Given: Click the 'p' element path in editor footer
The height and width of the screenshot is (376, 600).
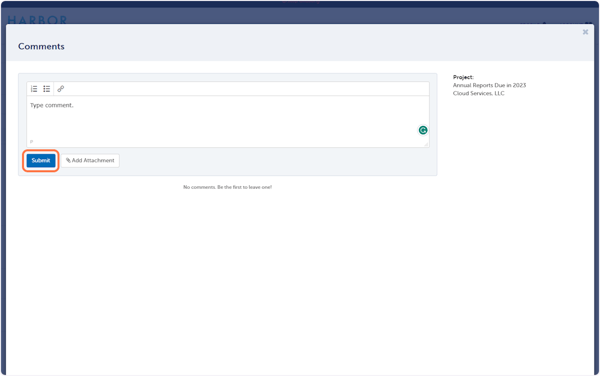Looking at the screenshot, I should (31, 142).
